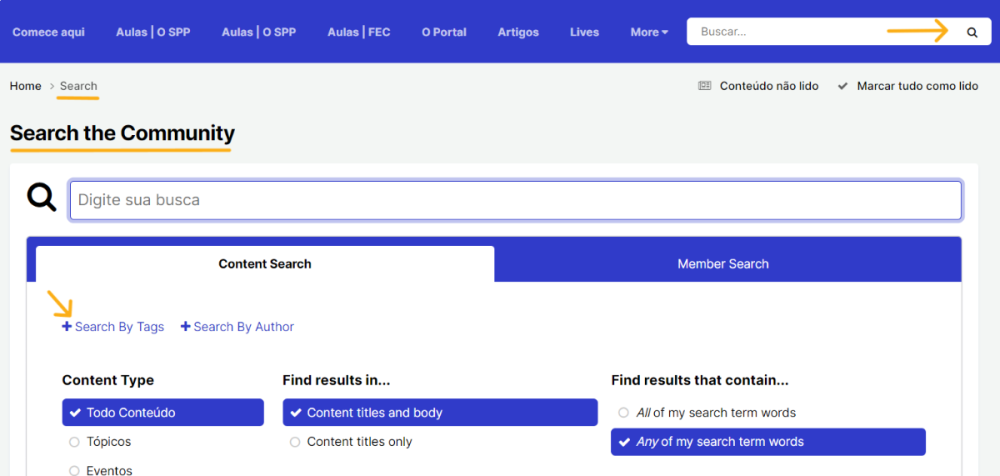Screen dimensions: 1000x476
Task: Open the Lives navigation link
Action: tap(584, 32)
